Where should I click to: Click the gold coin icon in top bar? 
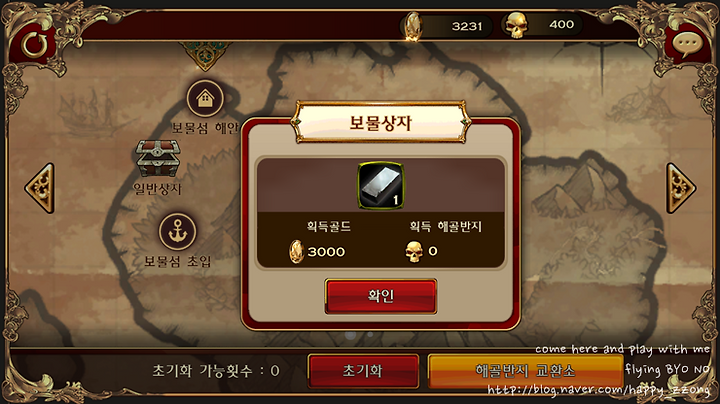(x=413, y=26)
